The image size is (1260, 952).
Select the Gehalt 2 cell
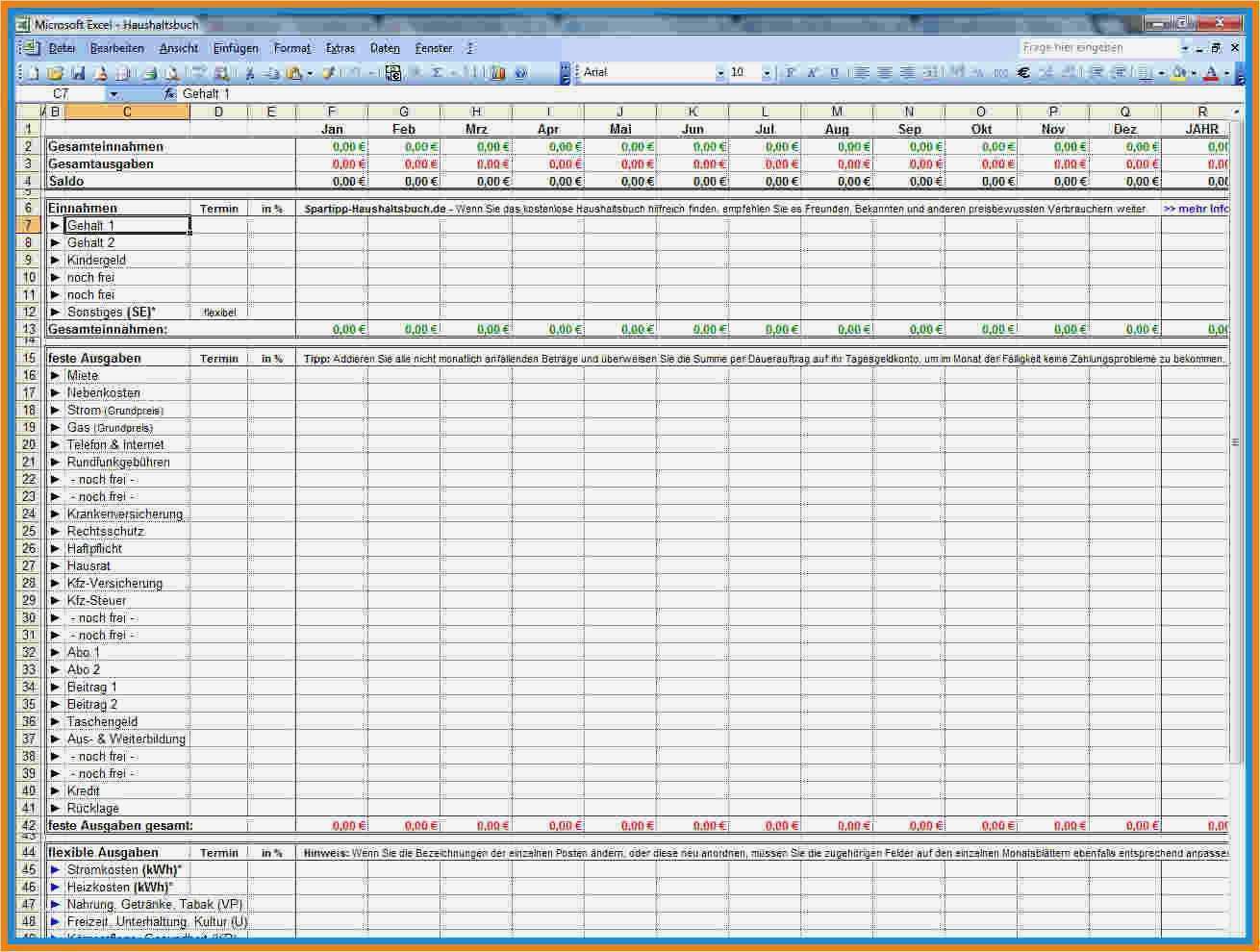127,242
